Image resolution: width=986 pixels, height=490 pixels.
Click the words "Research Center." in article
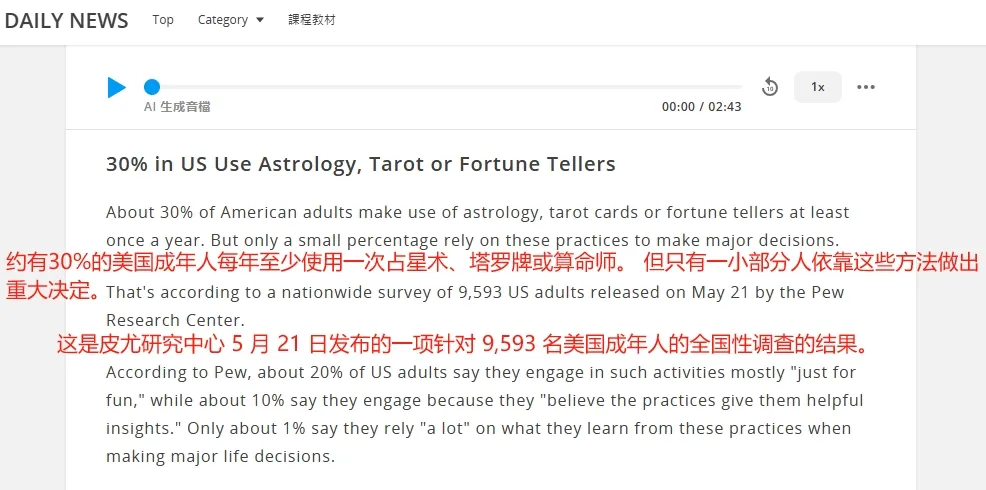point(175,321)
